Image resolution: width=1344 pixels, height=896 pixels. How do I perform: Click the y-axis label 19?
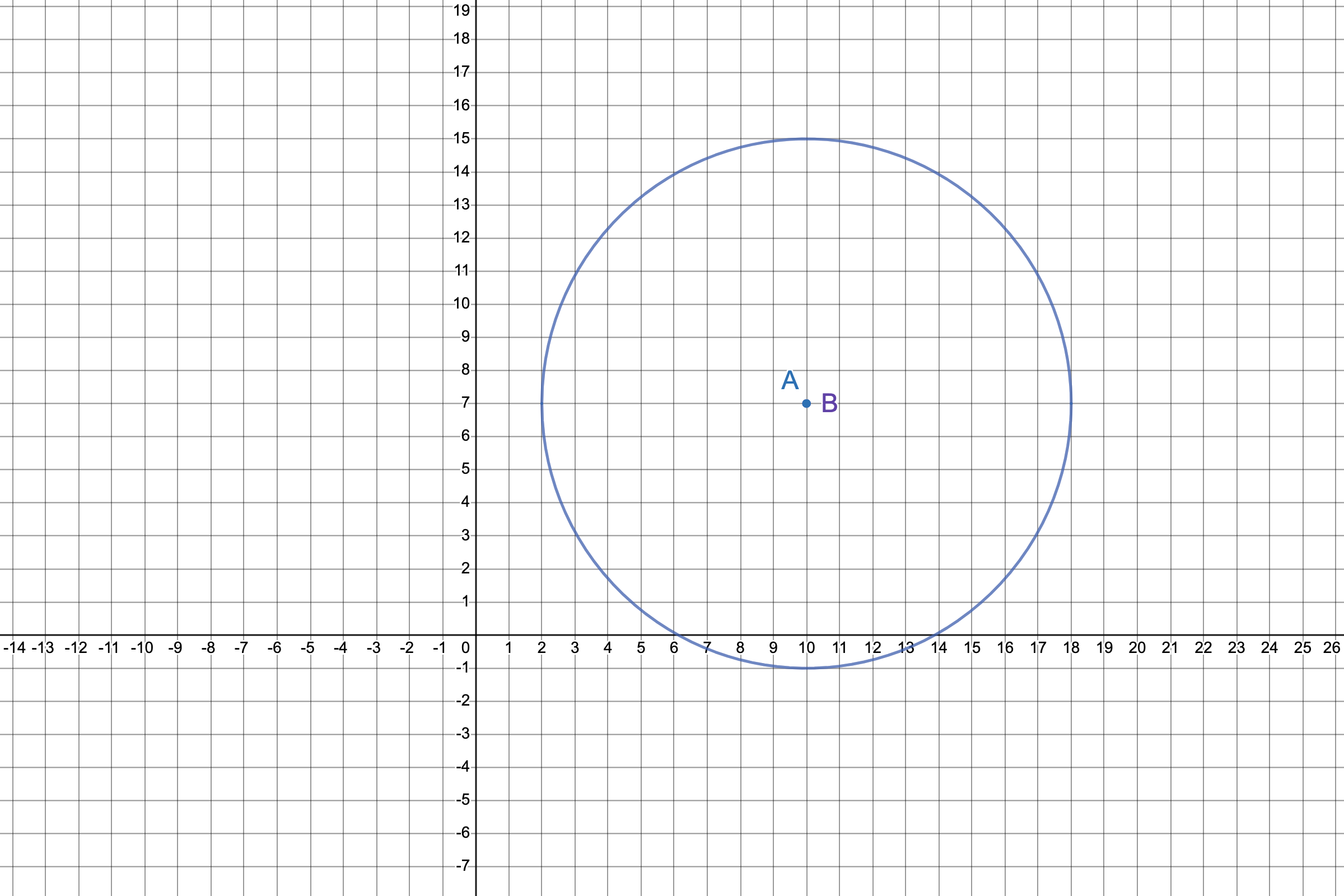(x=463, y=10)
